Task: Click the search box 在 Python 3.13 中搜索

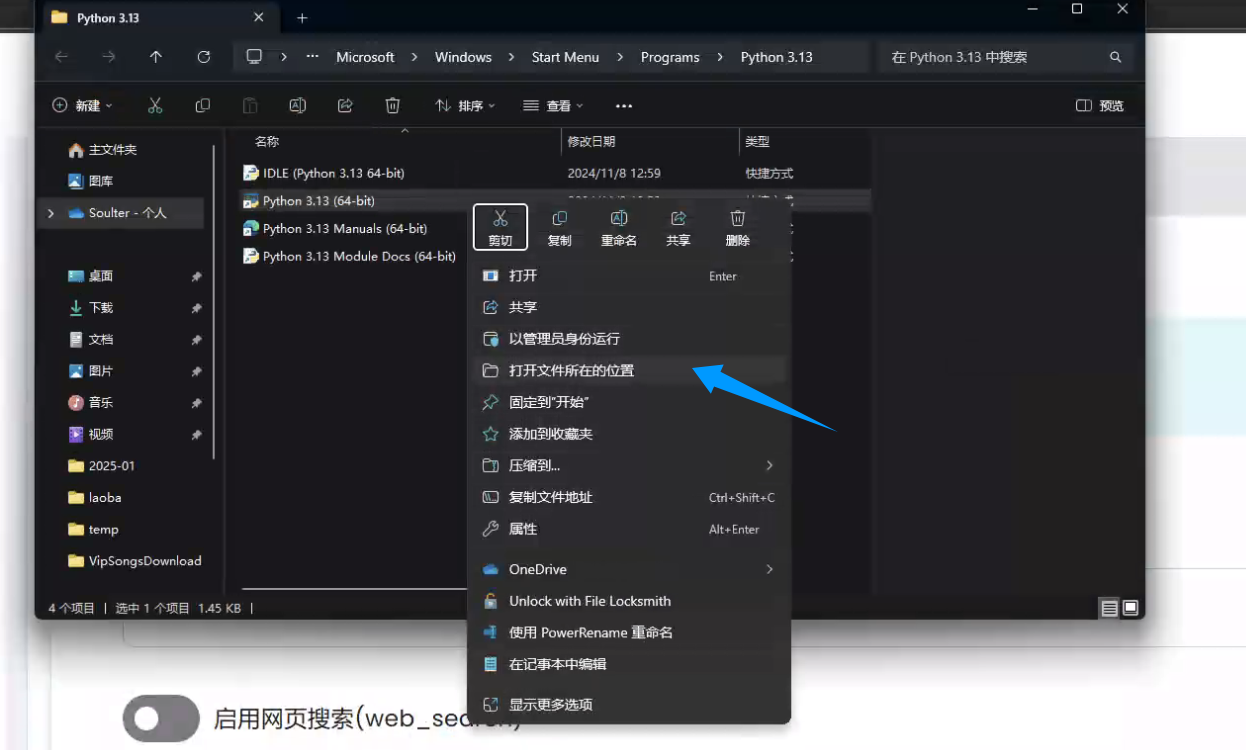Action: pos(1004,57)
